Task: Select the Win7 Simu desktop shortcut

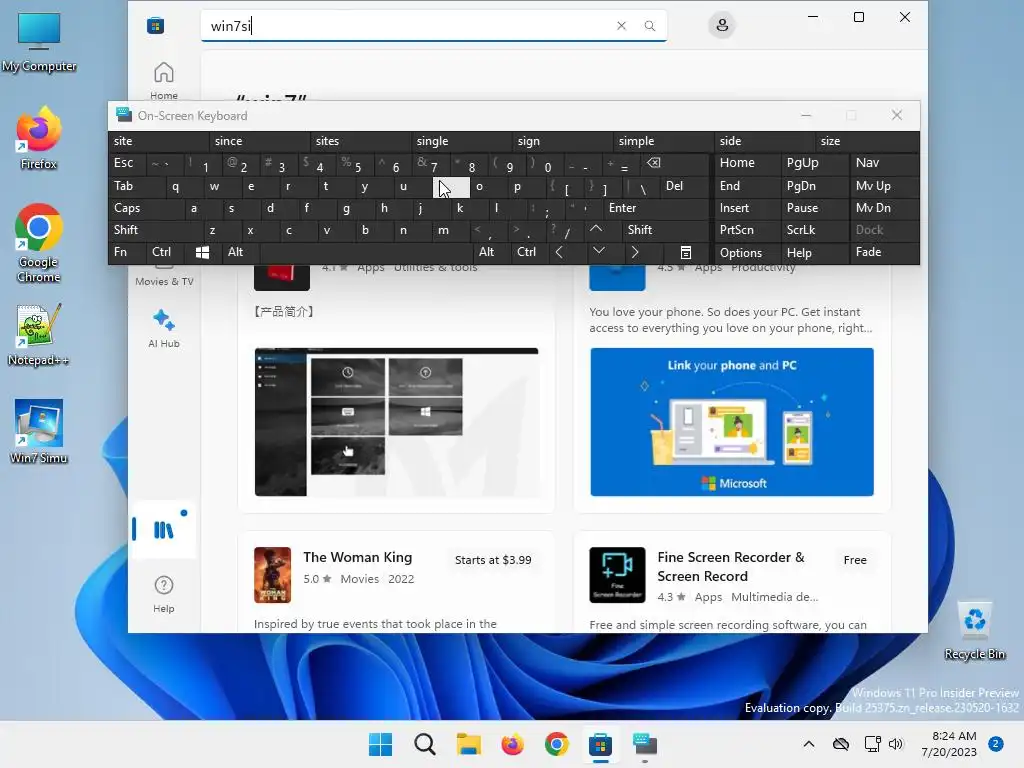Action: [39, 431]
